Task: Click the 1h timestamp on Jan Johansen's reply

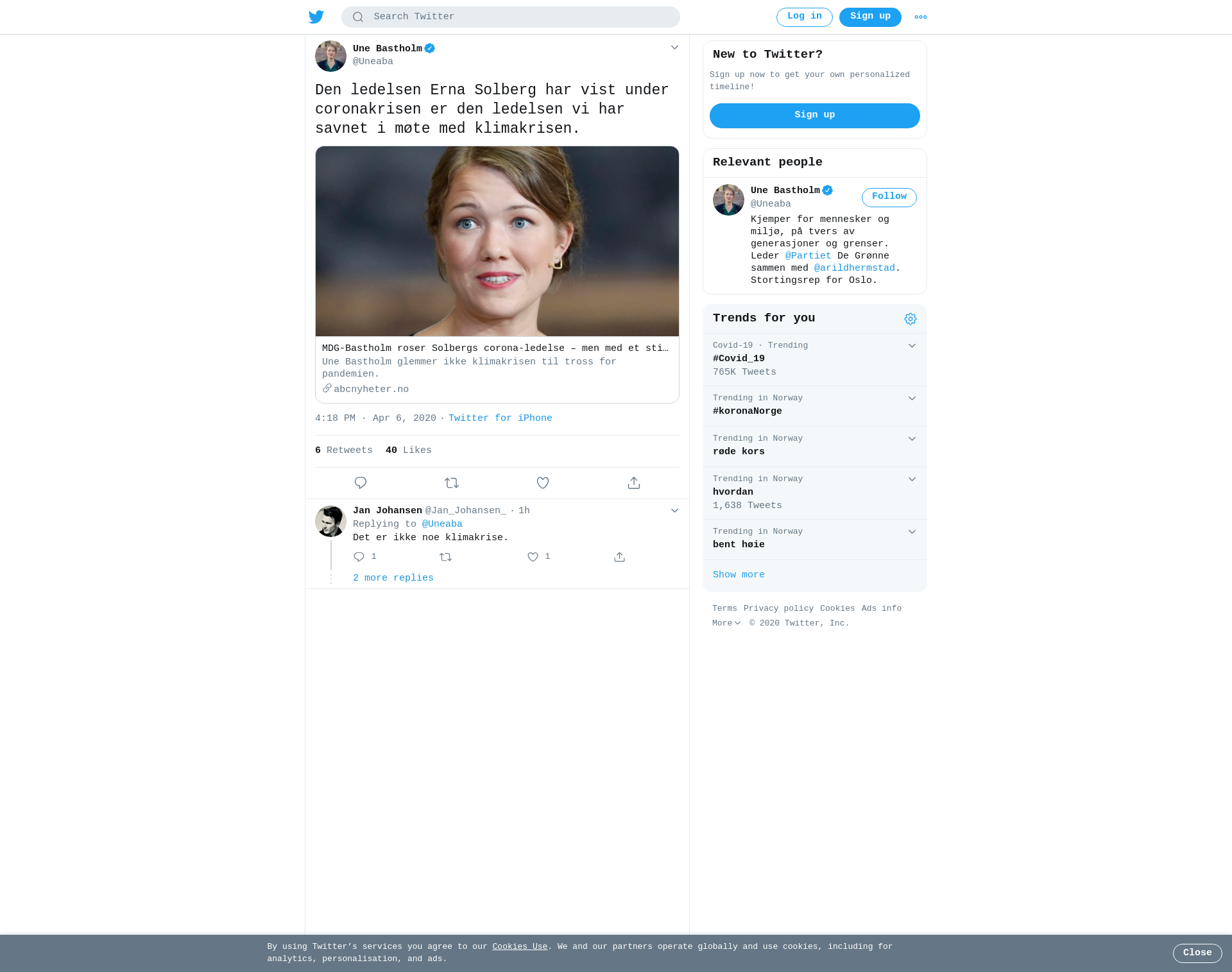Action: 524,511
